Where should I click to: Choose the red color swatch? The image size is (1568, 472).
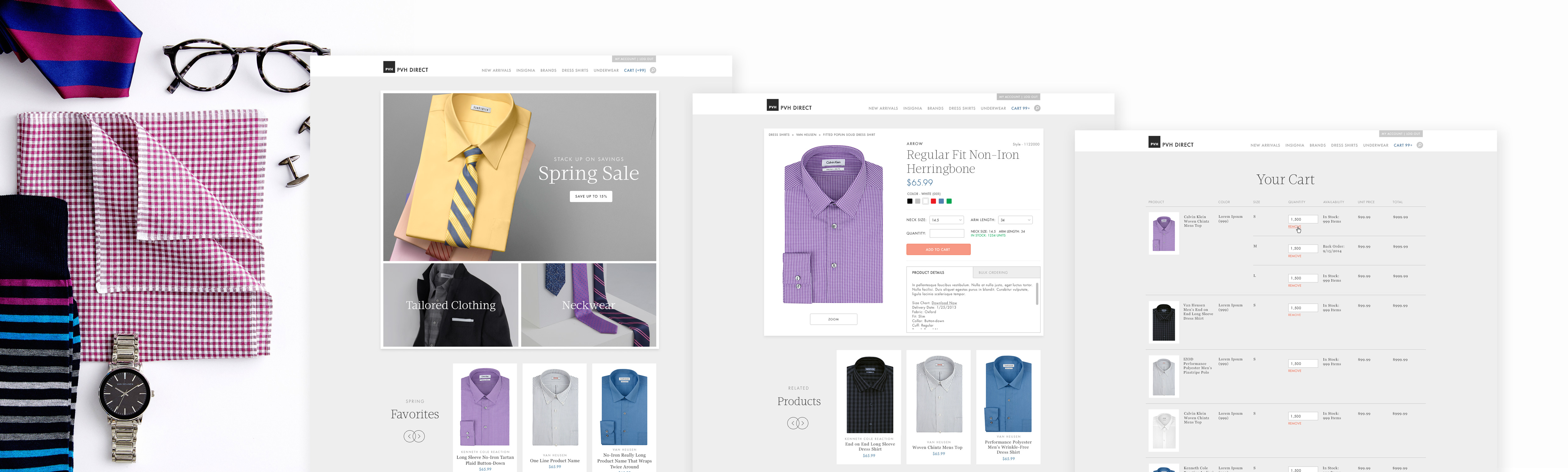click(933, 201)
